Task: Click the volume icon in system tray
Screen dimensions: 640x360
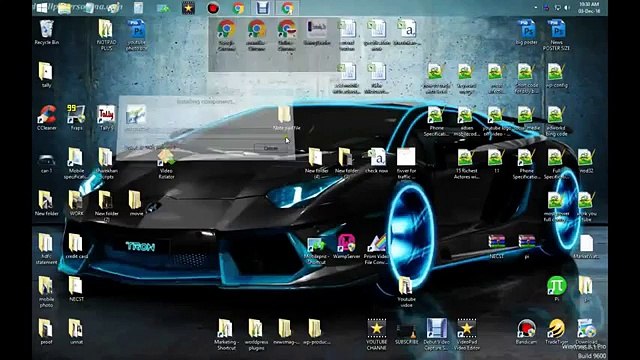Action: point(567,7)
